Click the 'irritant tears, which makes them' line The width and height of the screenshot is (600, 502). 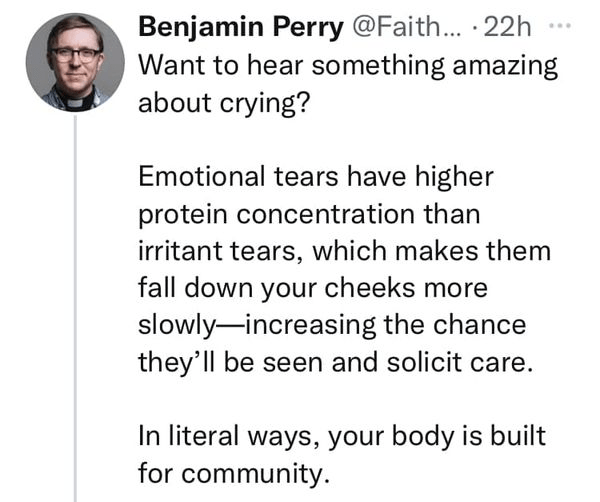pos(343,251)
